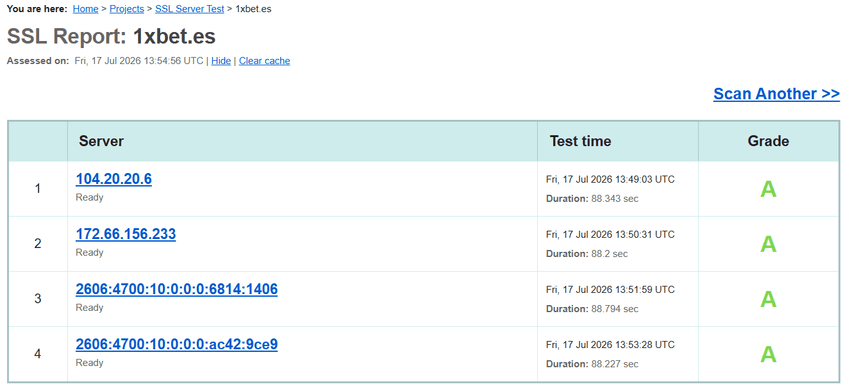The width and height of the screenshot is (850, 389).
Task: Click Ready status under 104.20.20.6
Action: tap(89, 198)
